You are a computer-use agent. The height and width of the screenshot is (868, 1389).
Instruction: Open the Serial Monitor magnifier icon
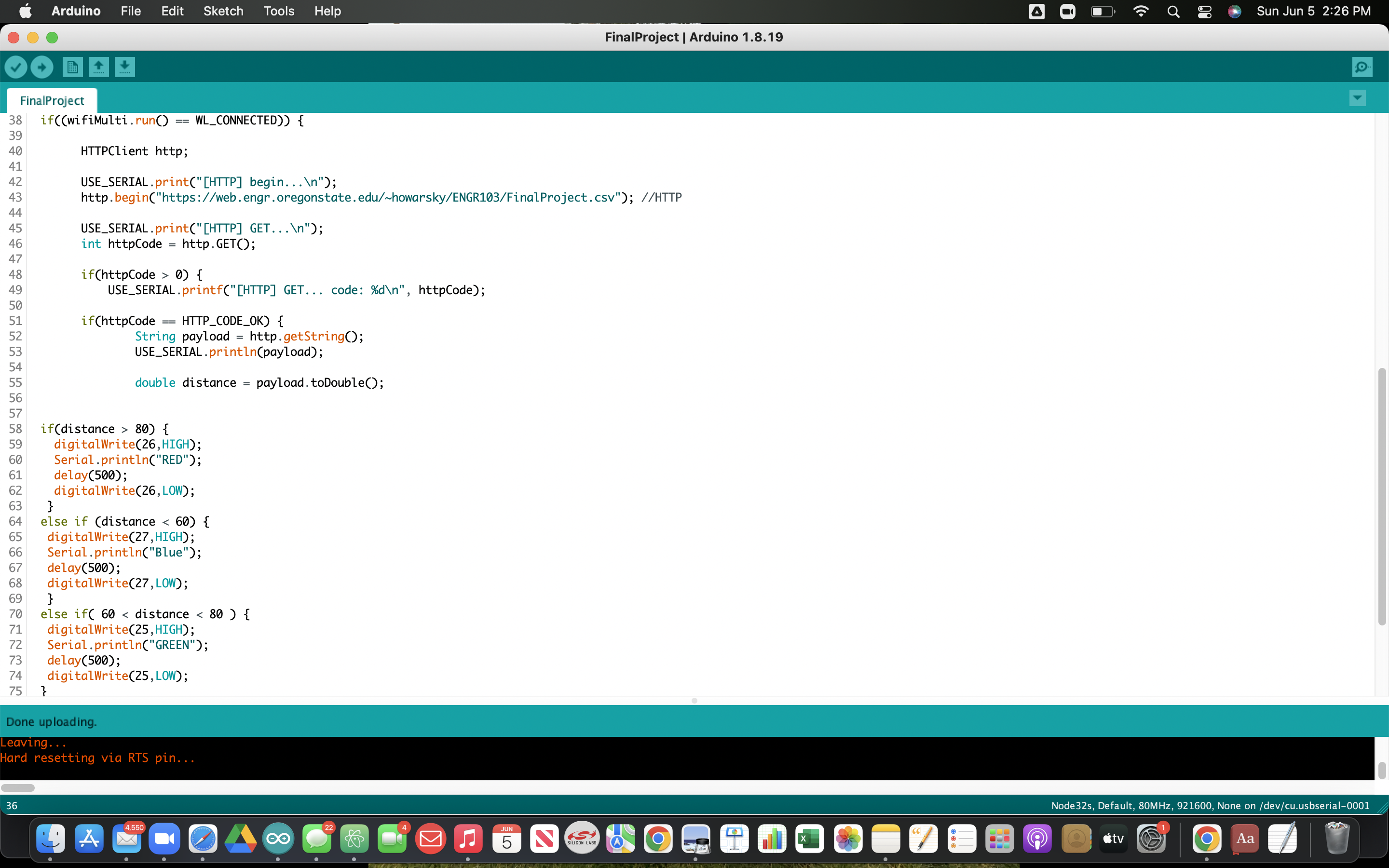(x=1362, y=67)
